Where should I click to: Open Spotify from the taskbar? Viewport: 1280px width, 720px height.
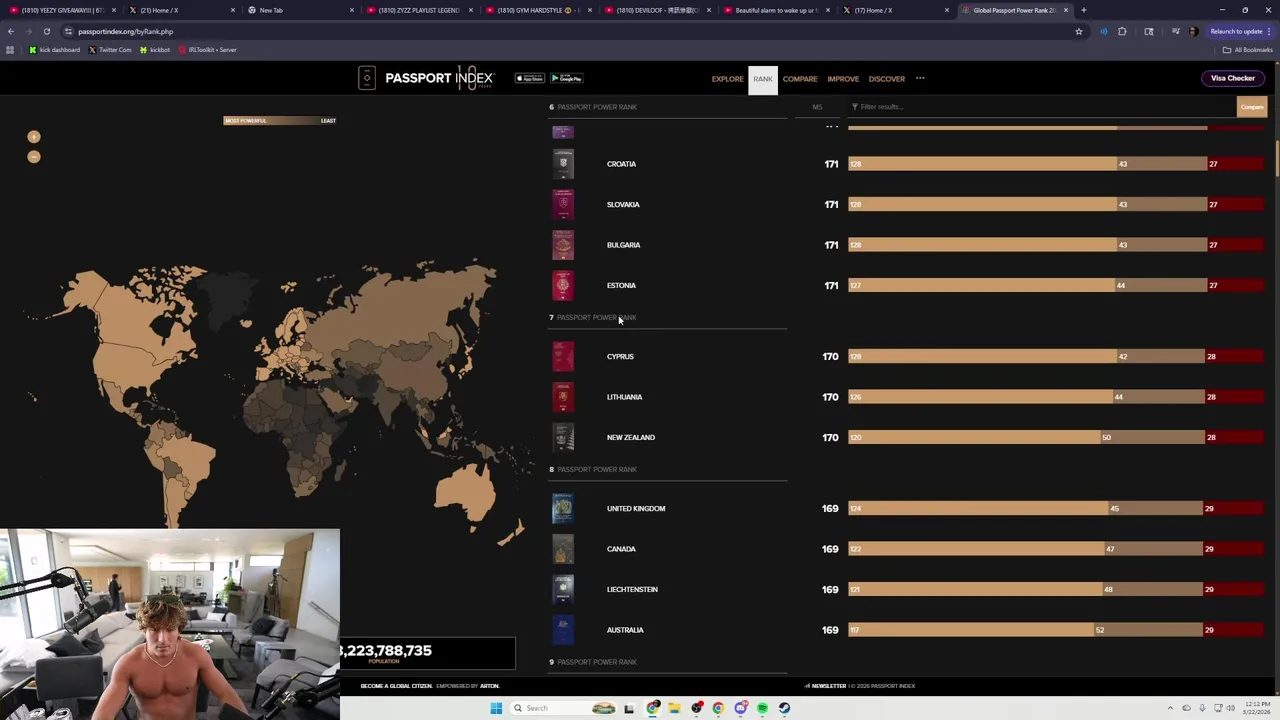pyautogui.click(x=762, y=708)
